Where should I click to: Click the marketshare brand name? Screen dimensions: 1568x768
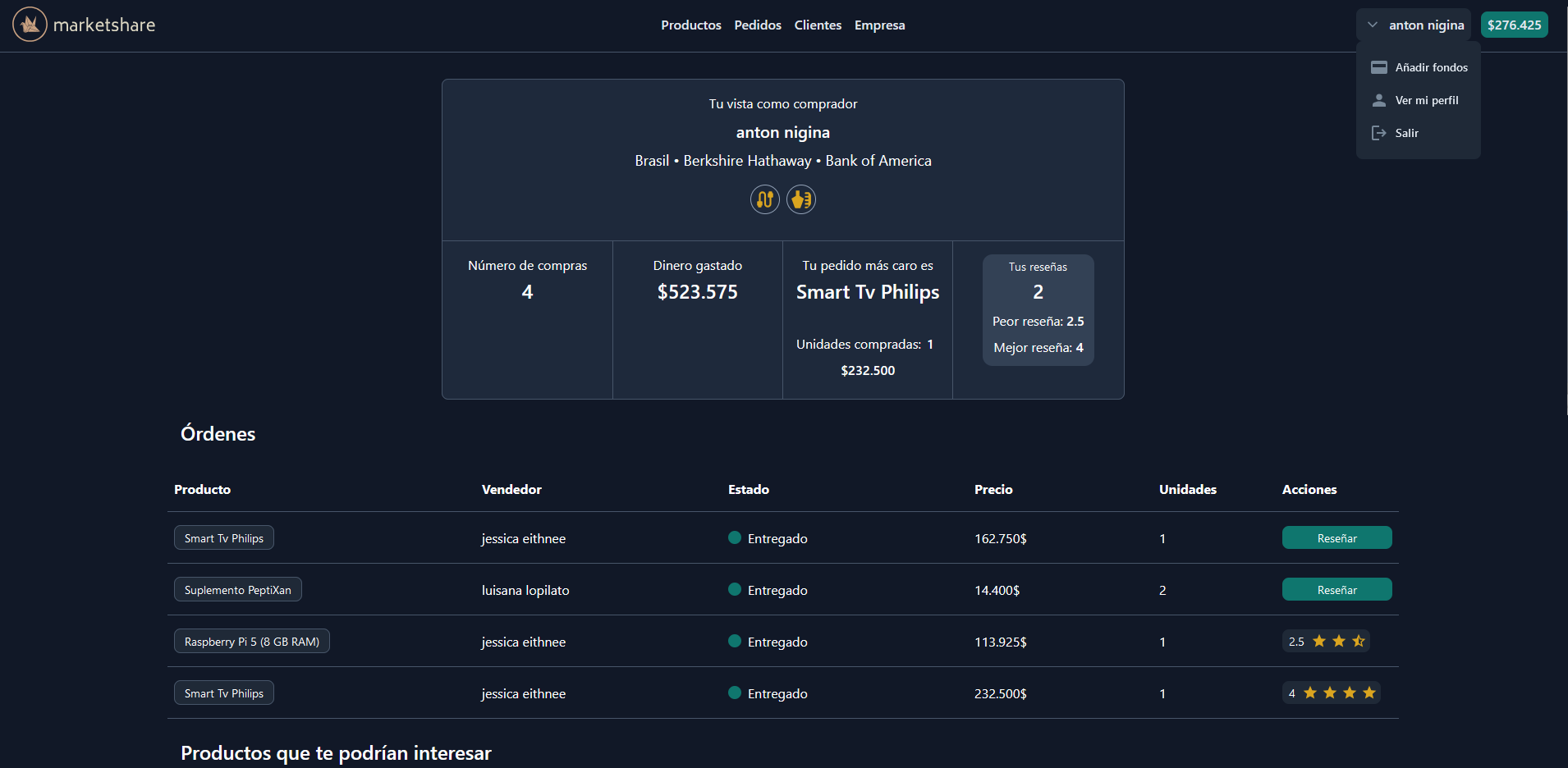click(104, 25)
